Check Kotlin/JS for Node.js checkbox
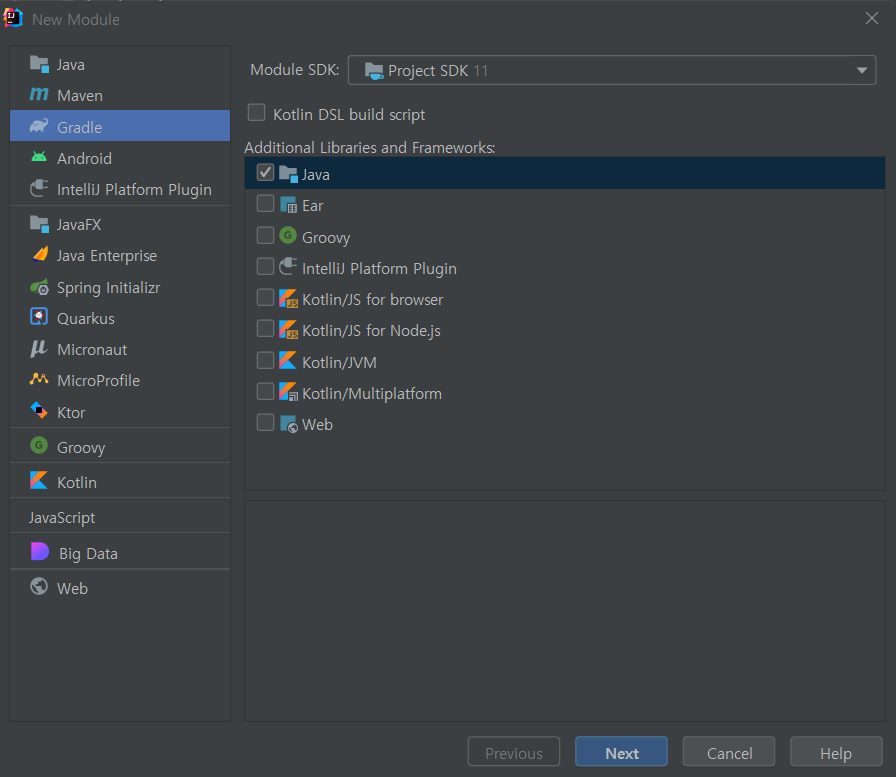This screenshot has width=896, height=777. click(x=265, y=329)
